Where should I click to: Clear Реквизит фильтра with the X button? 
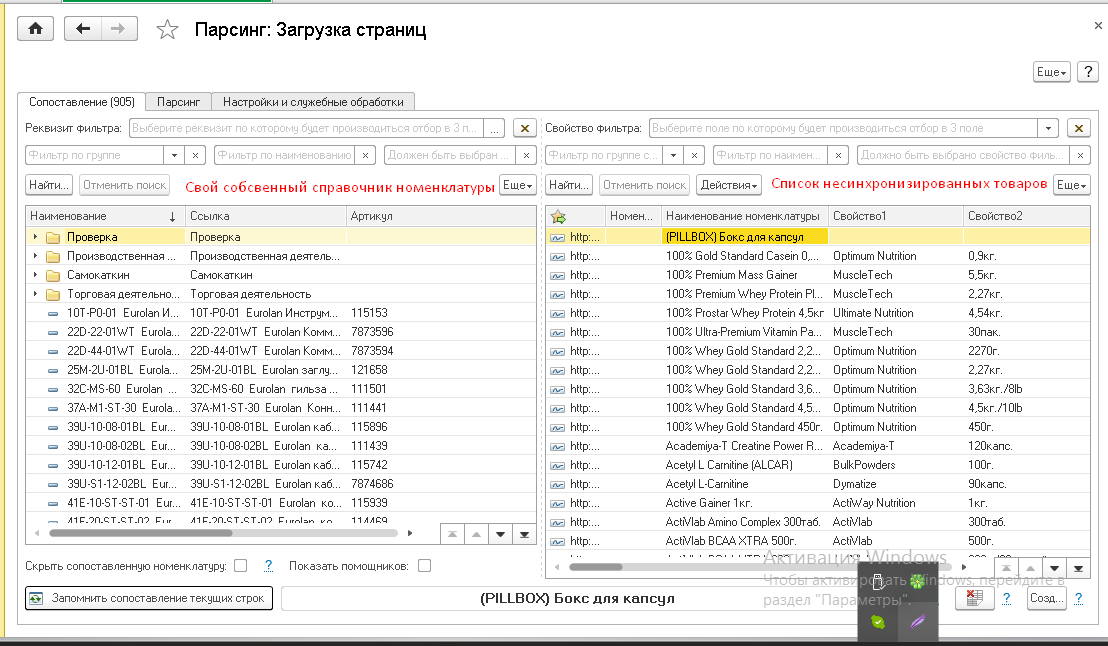[524, 128]
